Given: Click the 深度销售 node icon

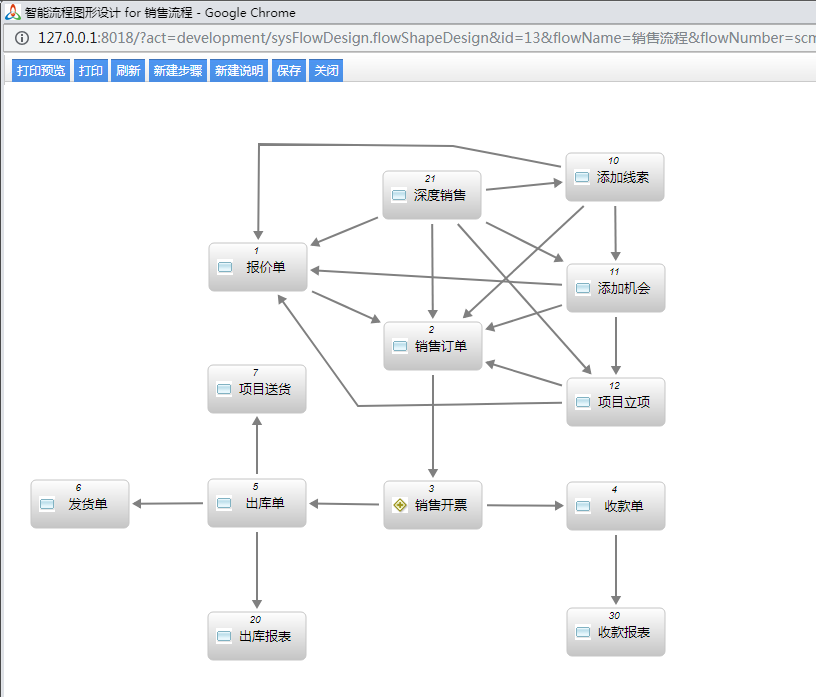Looking at the screenshot, I should tap(399, 195).
